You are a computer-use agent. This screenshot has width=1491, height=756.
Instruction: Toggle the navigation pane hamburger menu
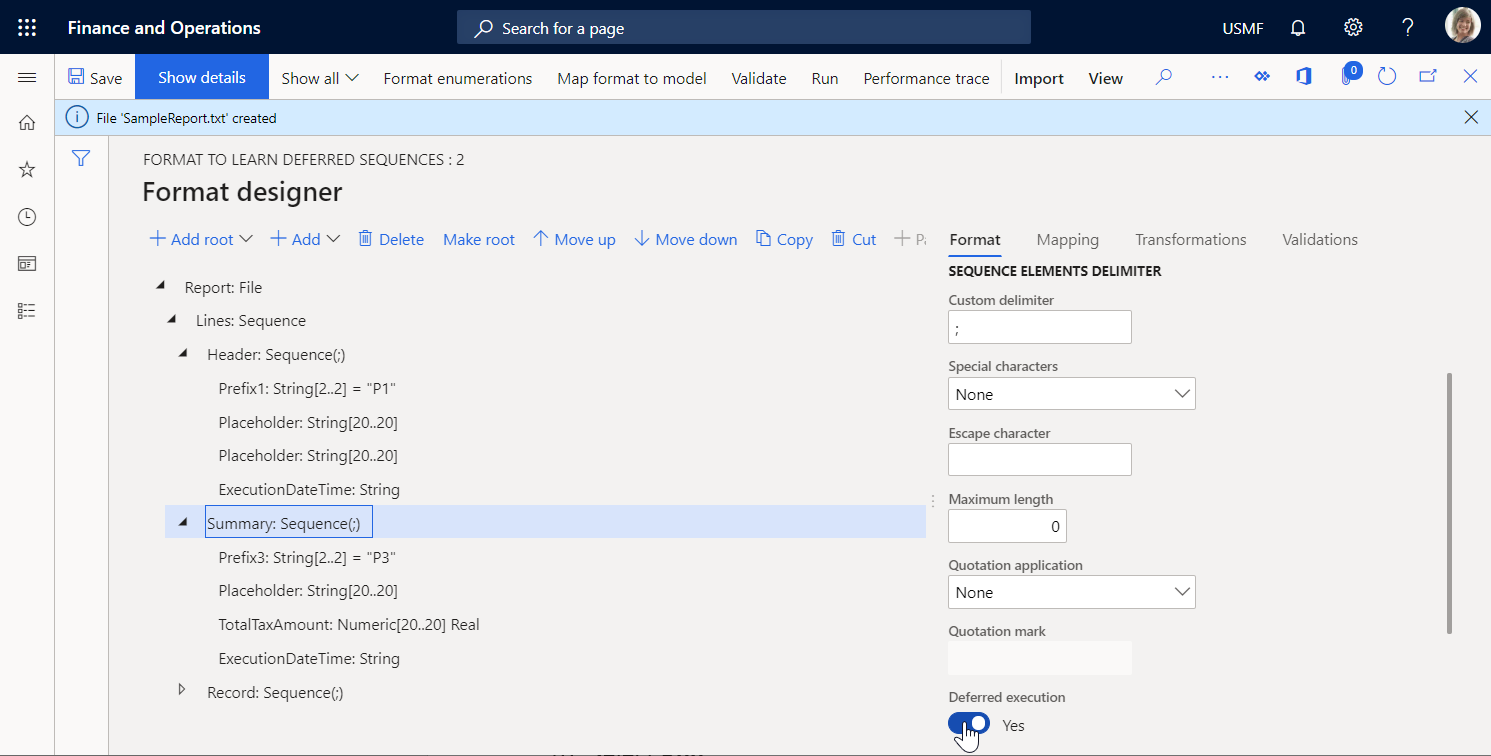tap(27, 76)
